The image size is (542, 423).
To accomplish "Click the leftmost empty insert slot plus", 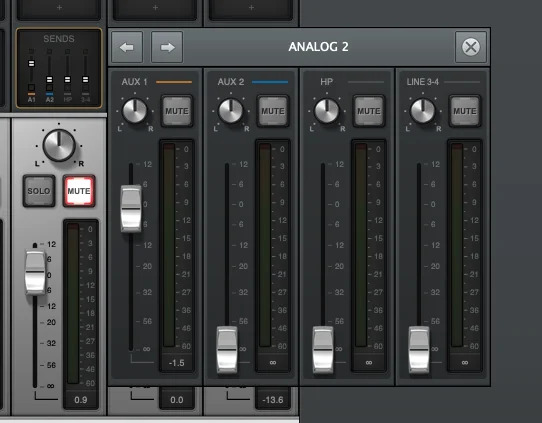I will click(x=59, y=8).
